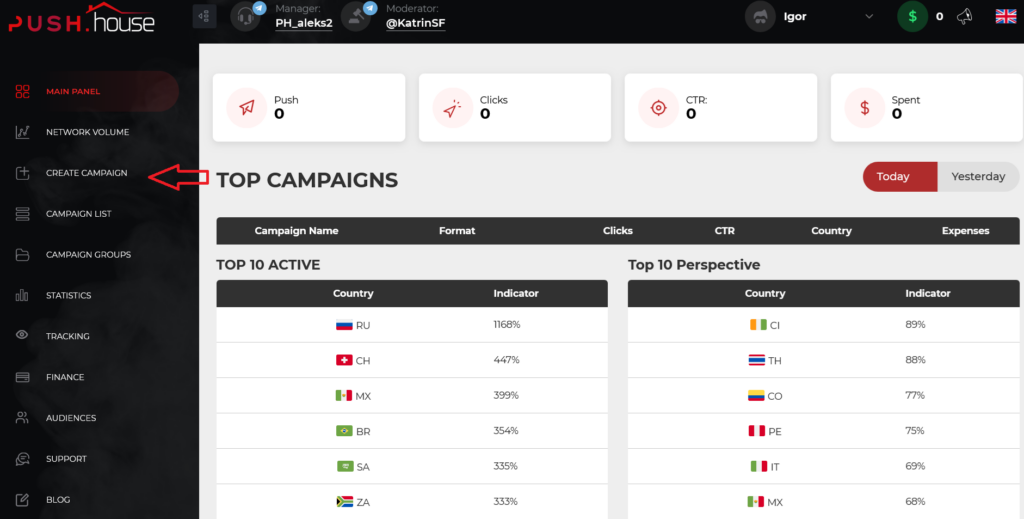This screenshot has height=519, width=1024.
Task: Open the @KatrinSF moderator contact link
Action: tap(415, 23)
